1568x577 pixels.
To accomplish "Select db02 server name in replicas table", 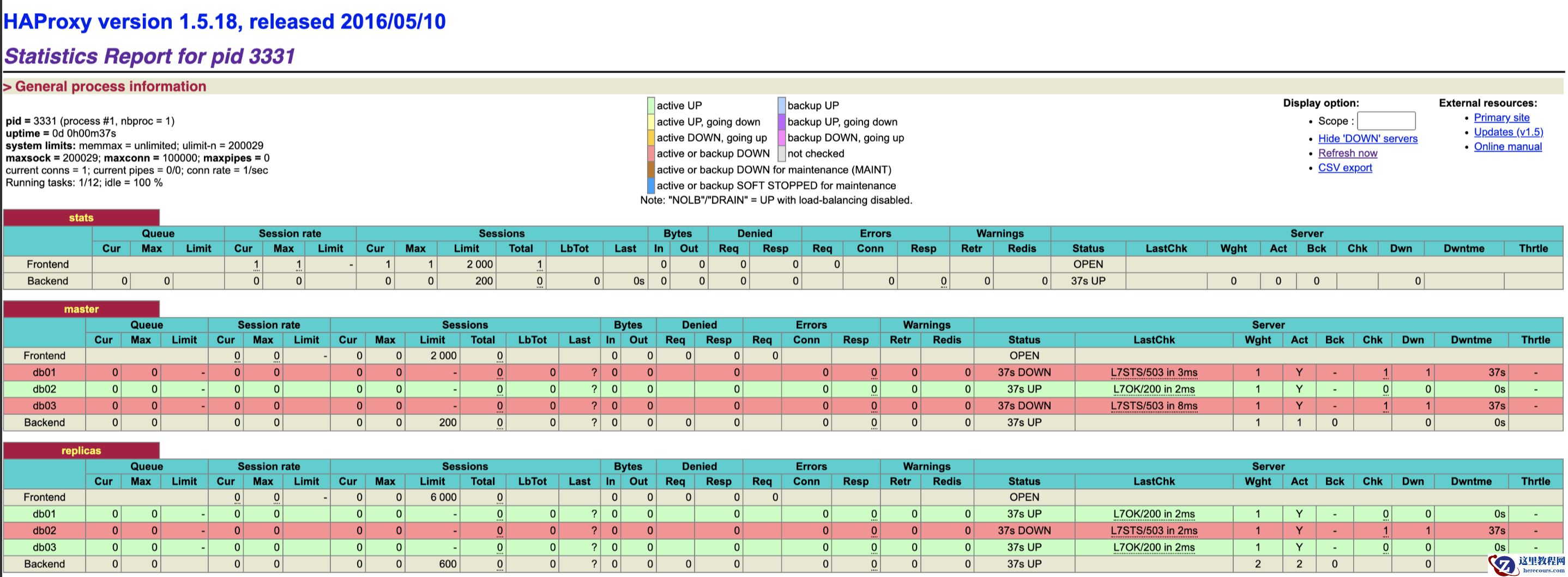I will click(45, 531).
